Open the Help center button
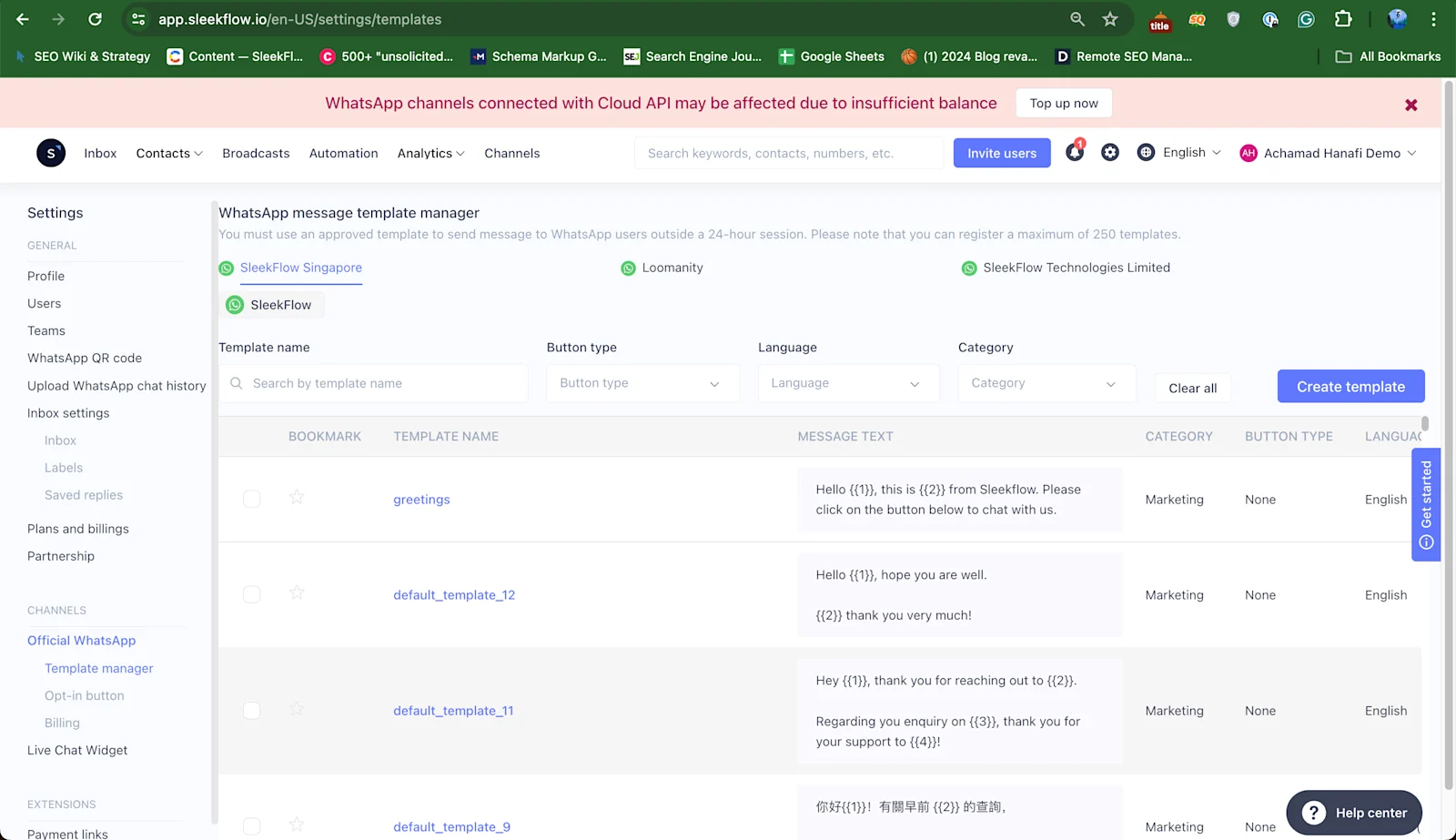Viewport: 1456px width, 840px height. click(1354, 813)
